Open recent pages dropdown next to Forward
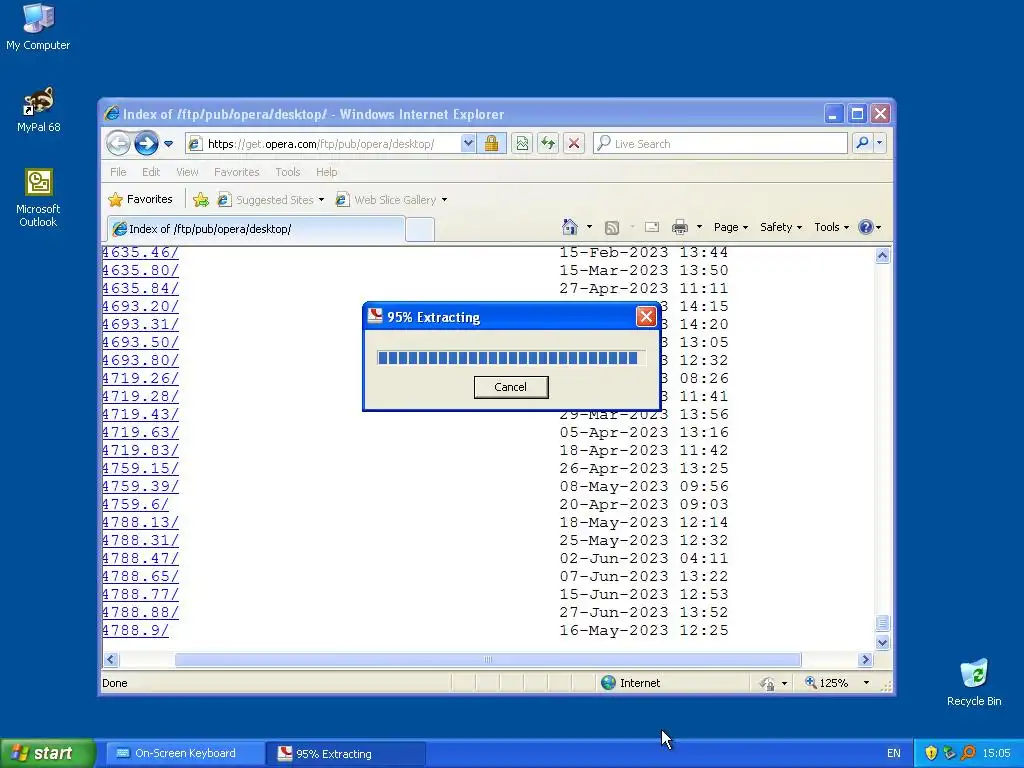Image resolution: width=1024 pixels, height=768 pixels. (x=168, y=144)
